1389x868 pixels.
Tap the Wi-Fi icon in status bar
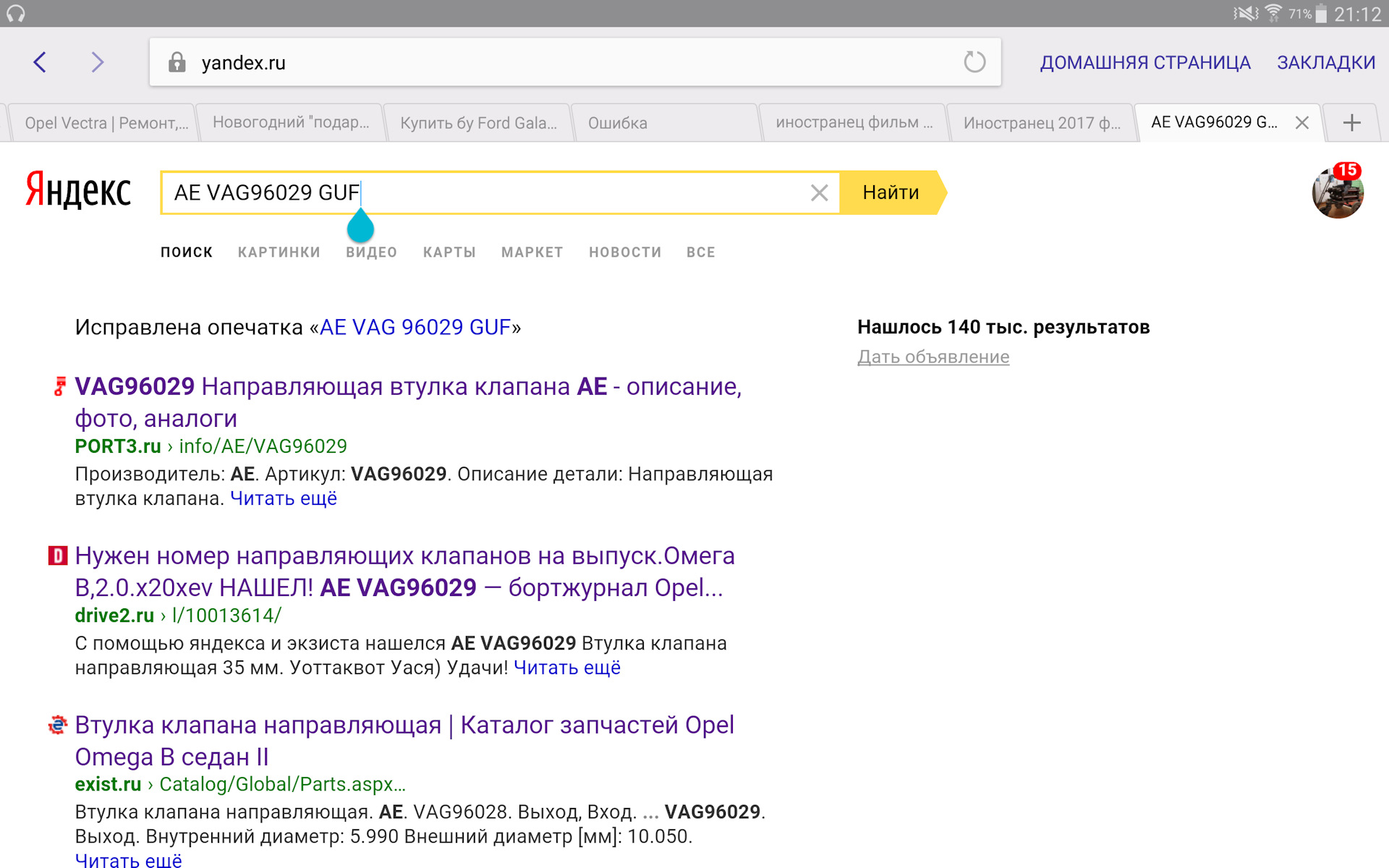coord(1273,14)
